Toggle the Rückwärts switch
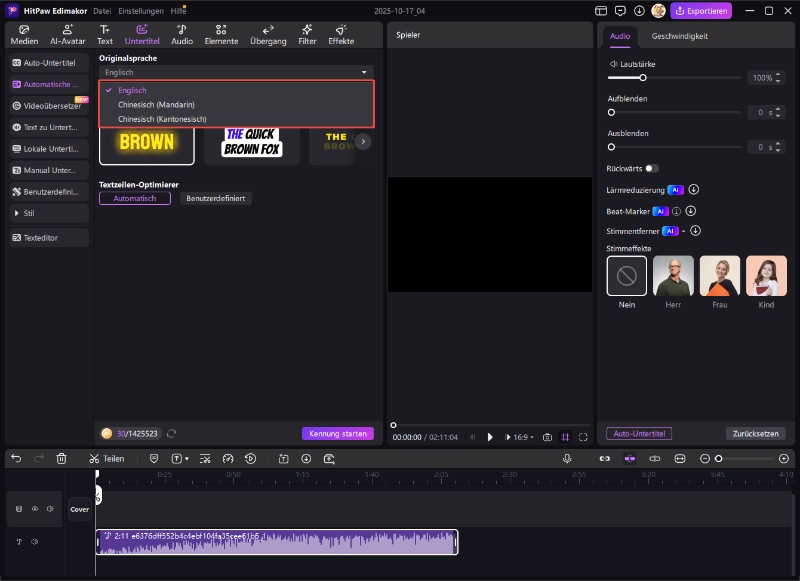This screenshot has width=800, height=581. [652, 168]
